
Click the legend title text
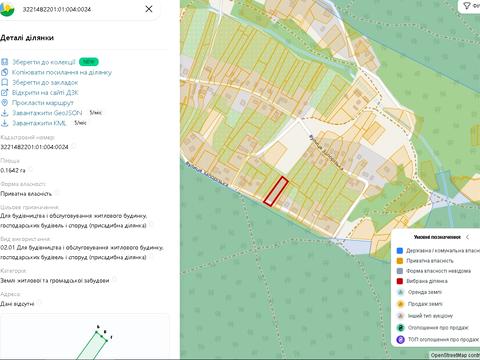tap(437, 237)
